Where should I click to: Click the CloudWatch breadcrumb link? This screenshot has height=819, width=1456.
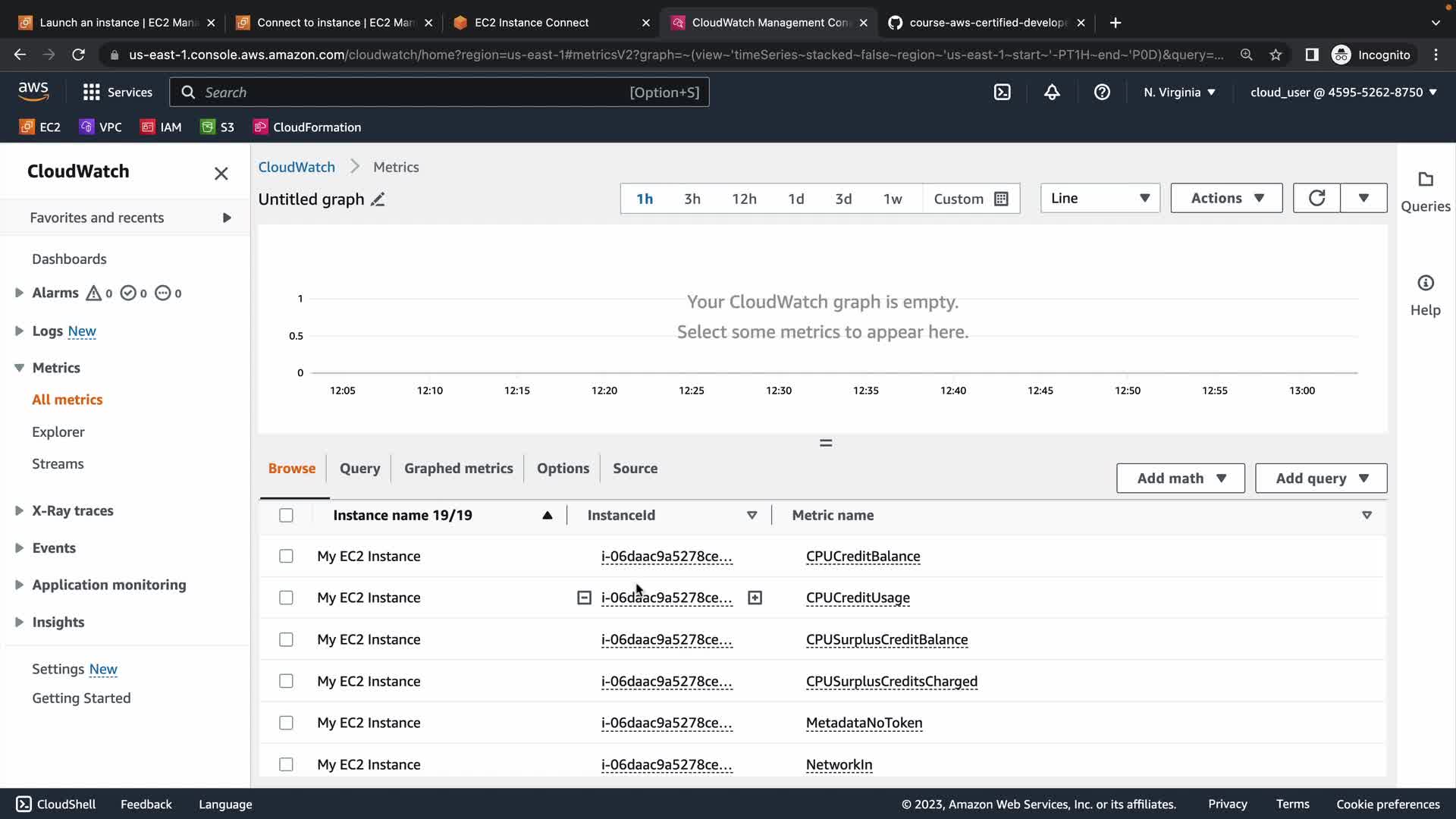(x=297, y=167)
